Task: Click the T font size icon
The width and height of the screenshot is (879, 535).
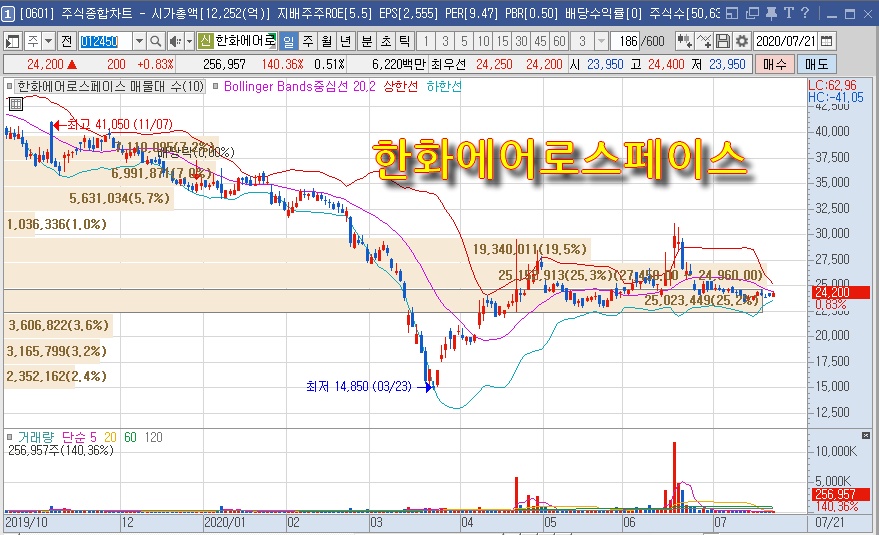Action: (789, 13)
